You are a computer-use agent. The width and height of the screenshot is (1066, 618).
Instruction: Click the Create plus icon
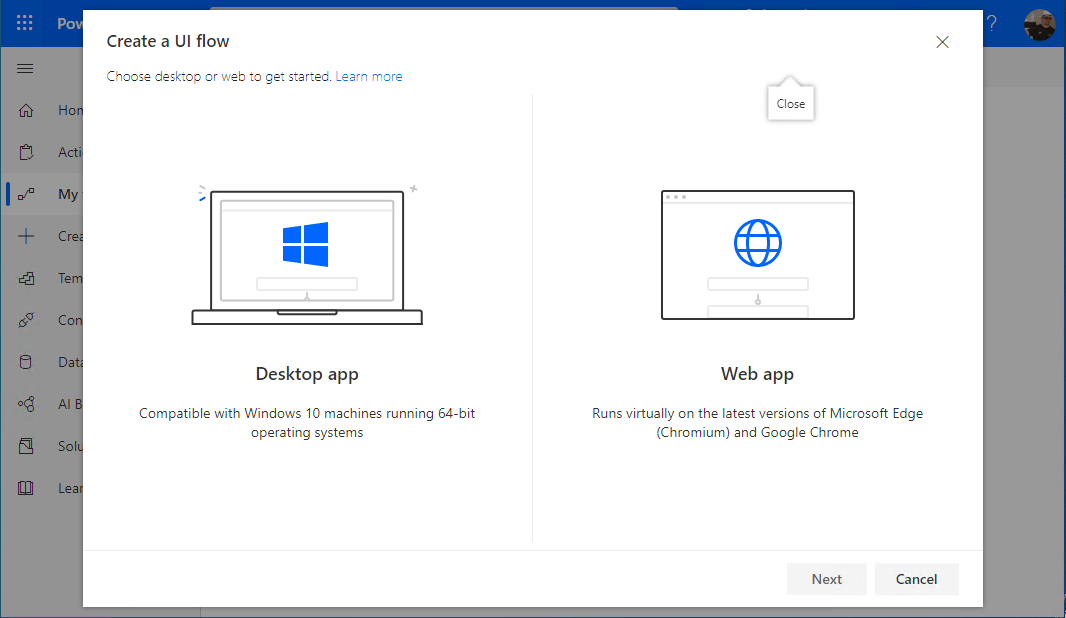(25, 236)
